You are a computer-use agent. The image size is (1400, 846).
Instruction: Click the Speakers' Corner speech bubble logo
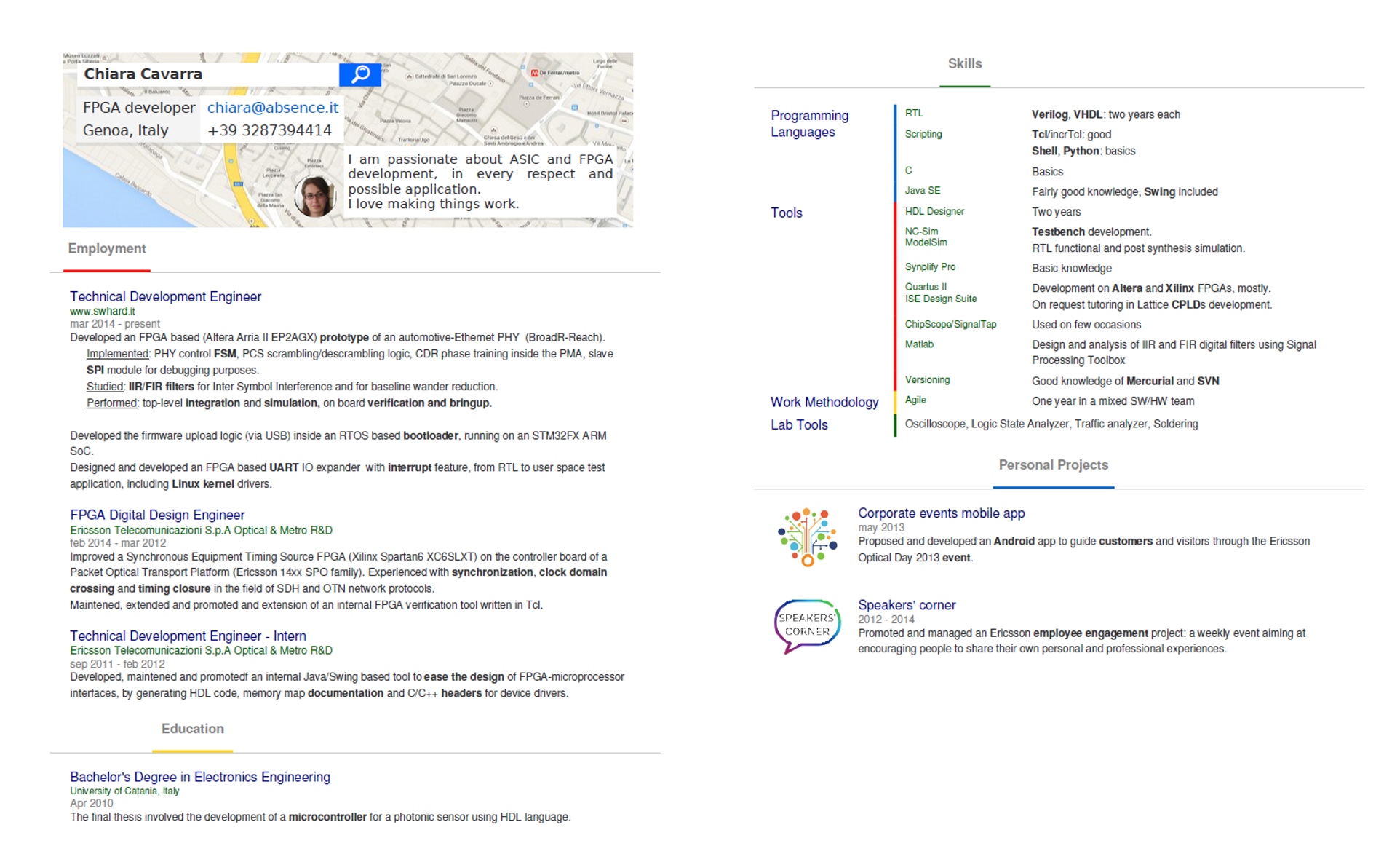pos(807,625)
